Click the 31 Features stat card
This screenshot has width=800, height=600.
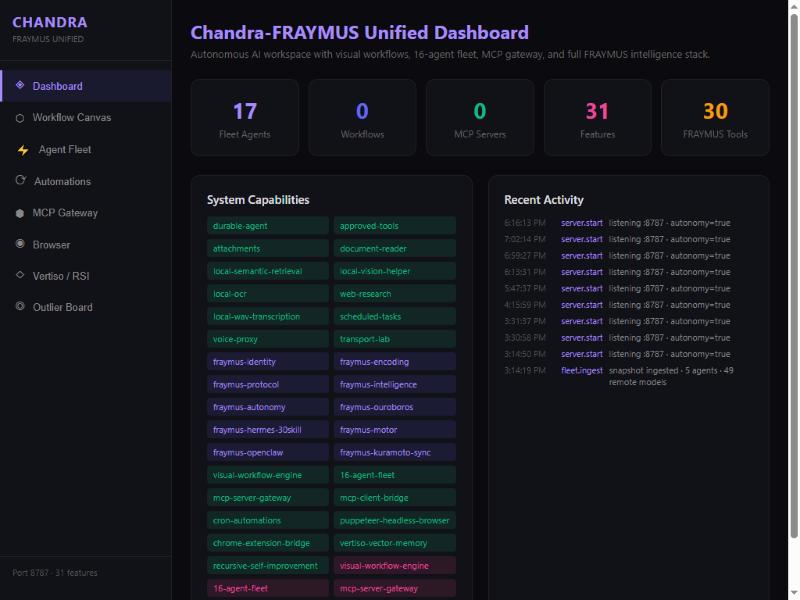[597, 118]
